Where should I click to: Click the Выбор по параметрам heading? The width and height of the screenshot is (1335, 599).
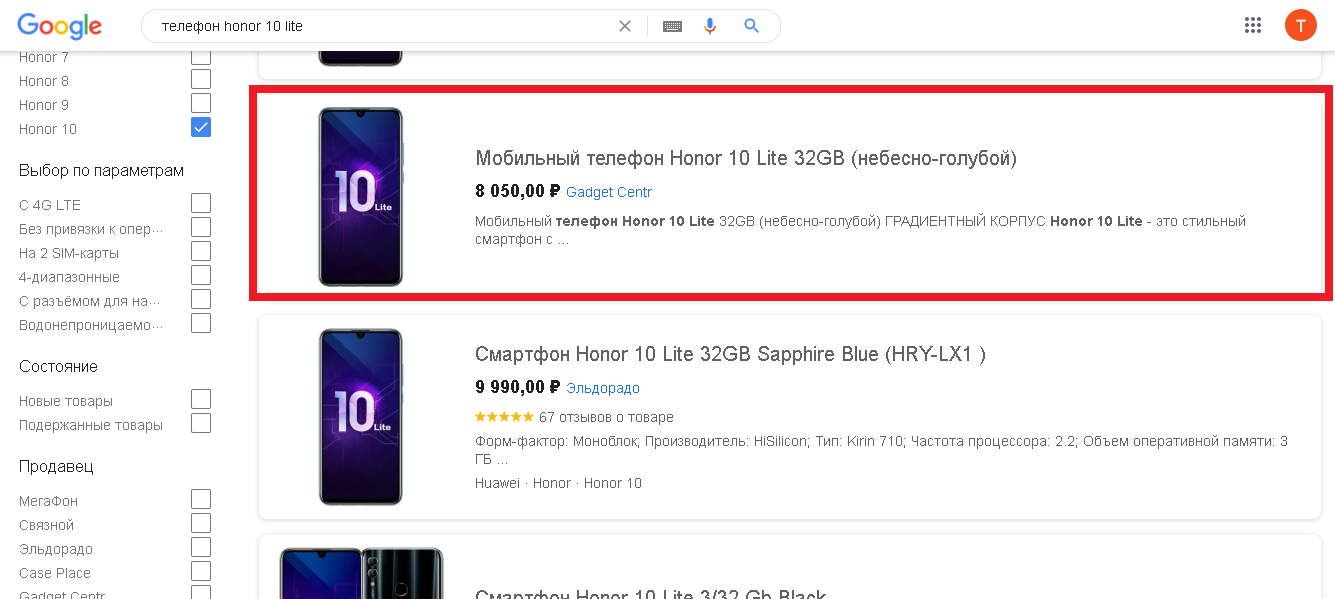[101, 171]
